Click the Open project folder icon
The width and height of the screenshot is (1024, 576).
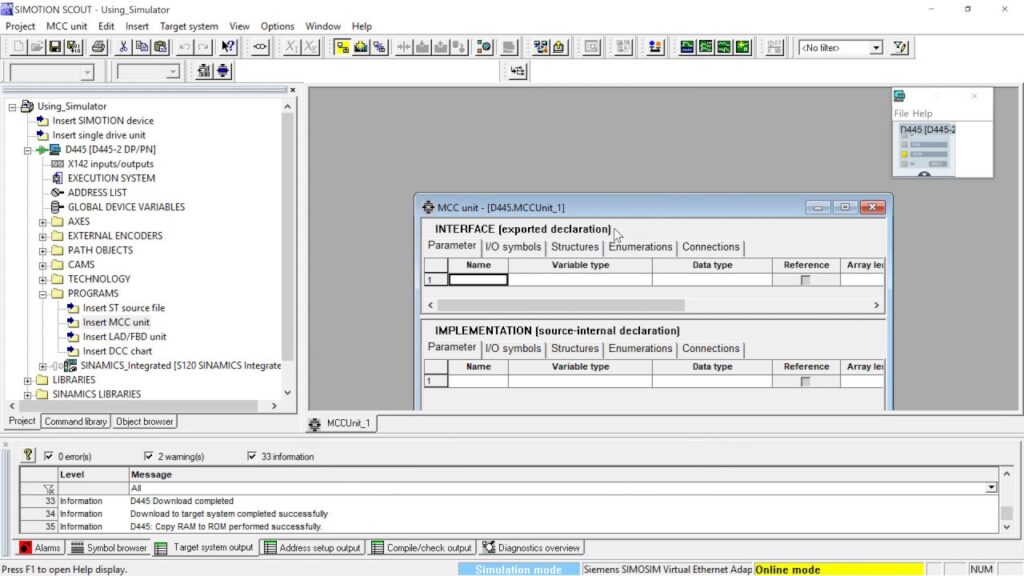[x=37, y=47]
